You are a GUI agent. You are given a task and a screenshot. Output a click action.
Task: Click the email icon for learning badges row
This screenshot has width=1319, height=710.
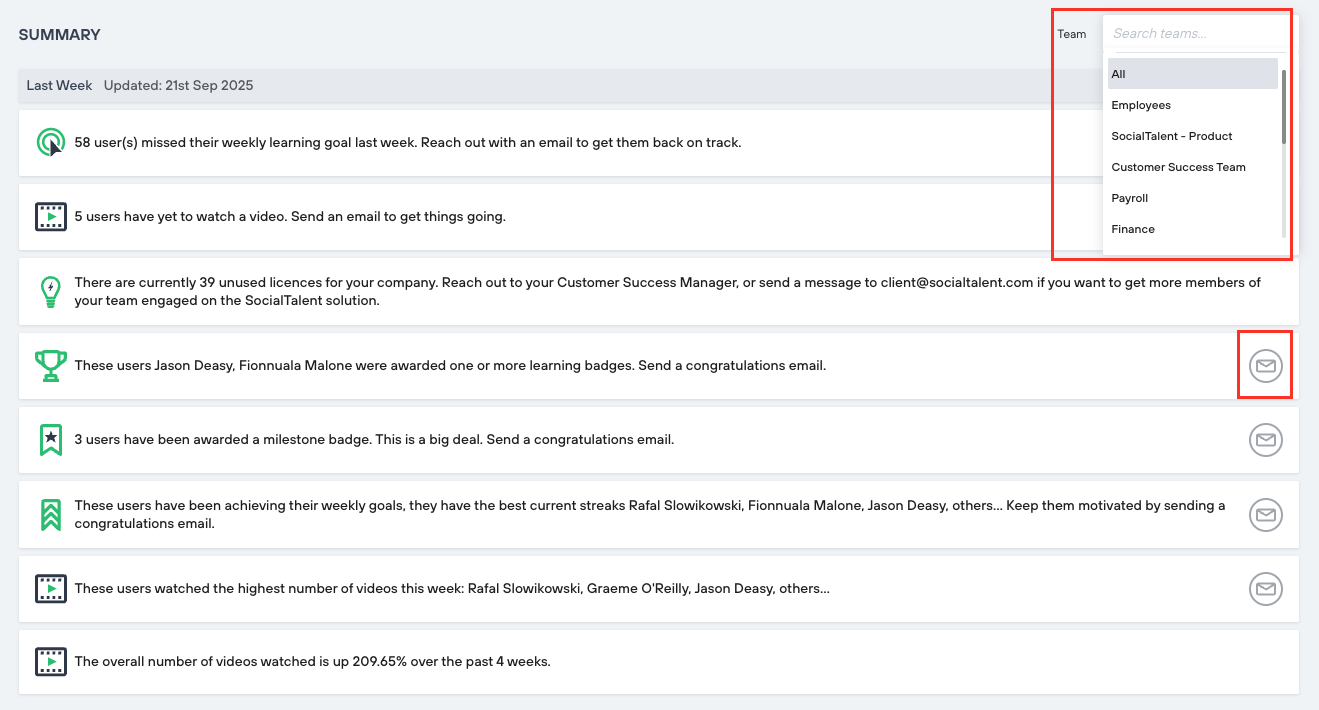1265,366
